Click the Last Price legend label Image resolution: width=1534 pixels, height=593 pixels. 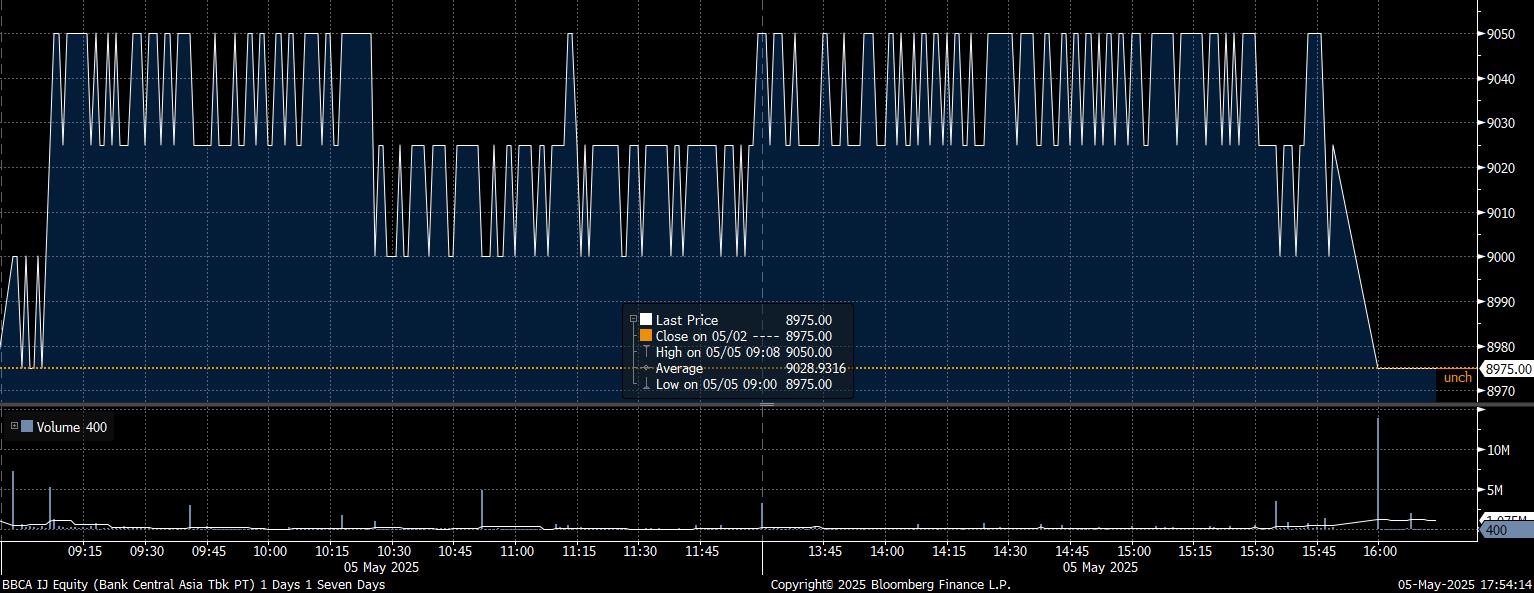(x=686, y=320)
